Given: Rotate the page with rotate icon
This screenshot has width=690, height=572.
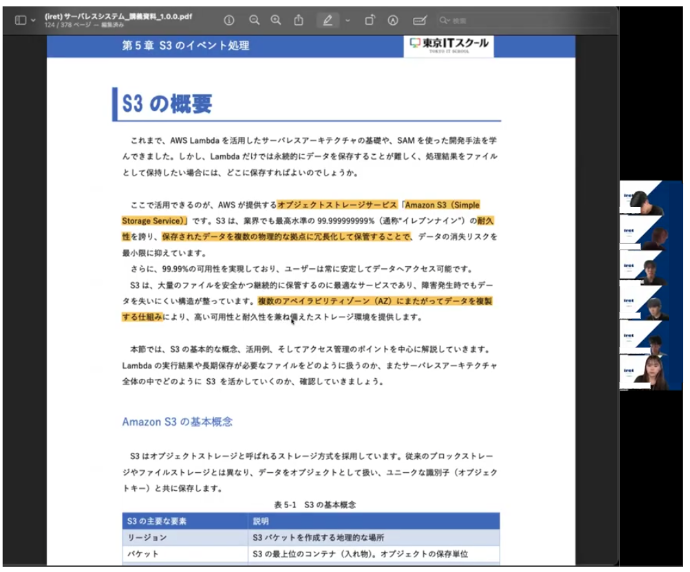Looking at the screenshot, I should (370, 20).
